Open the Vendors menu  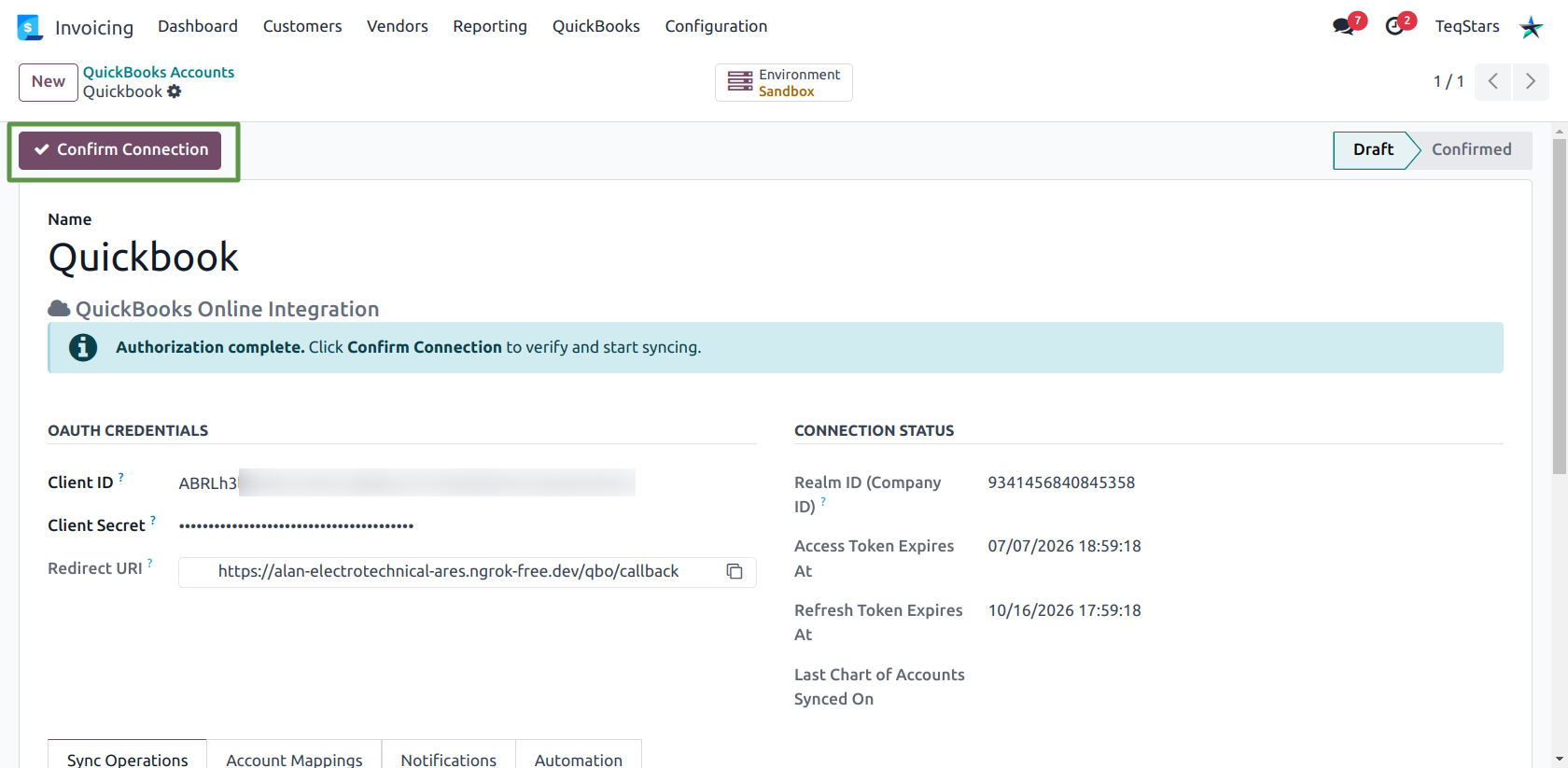pos(398,26)
